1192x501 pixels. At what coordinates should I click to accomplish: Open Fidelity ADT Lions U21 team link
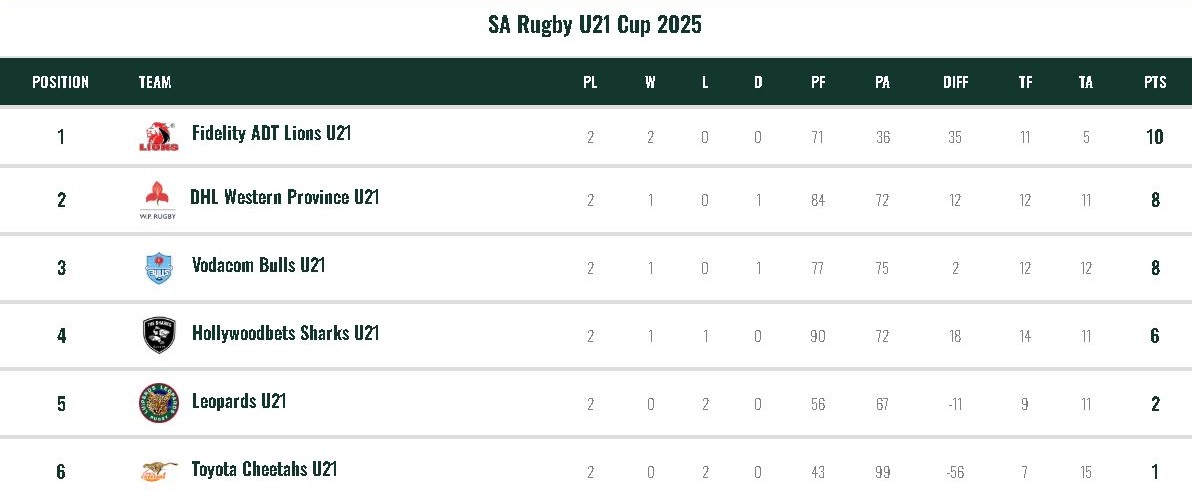click(271, 133)
